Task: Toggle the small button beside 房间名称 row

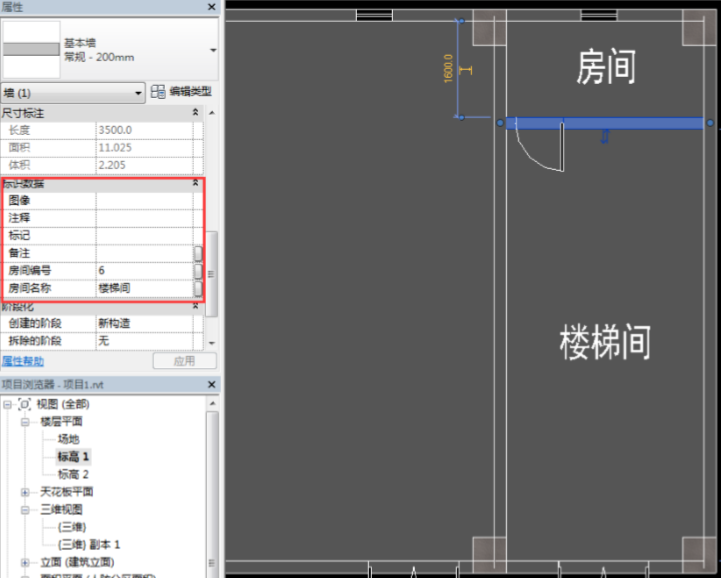Action: coord(198,288)
